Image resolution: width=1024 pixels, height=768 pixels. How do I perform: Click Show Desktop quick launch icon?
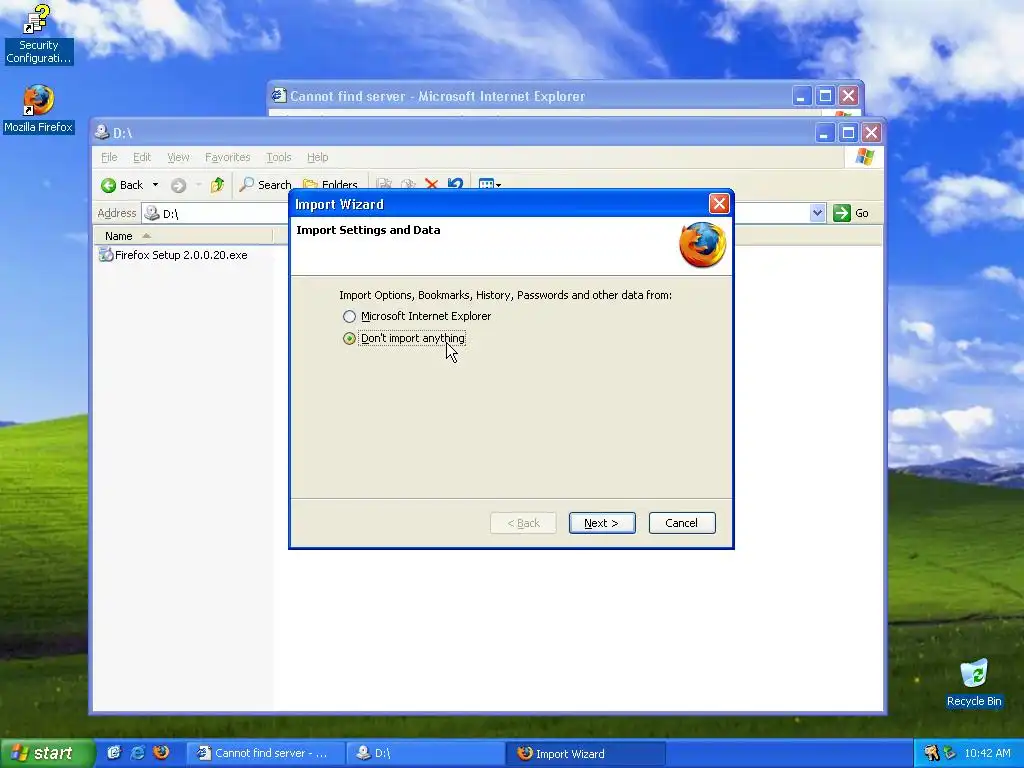pos(114,753)
